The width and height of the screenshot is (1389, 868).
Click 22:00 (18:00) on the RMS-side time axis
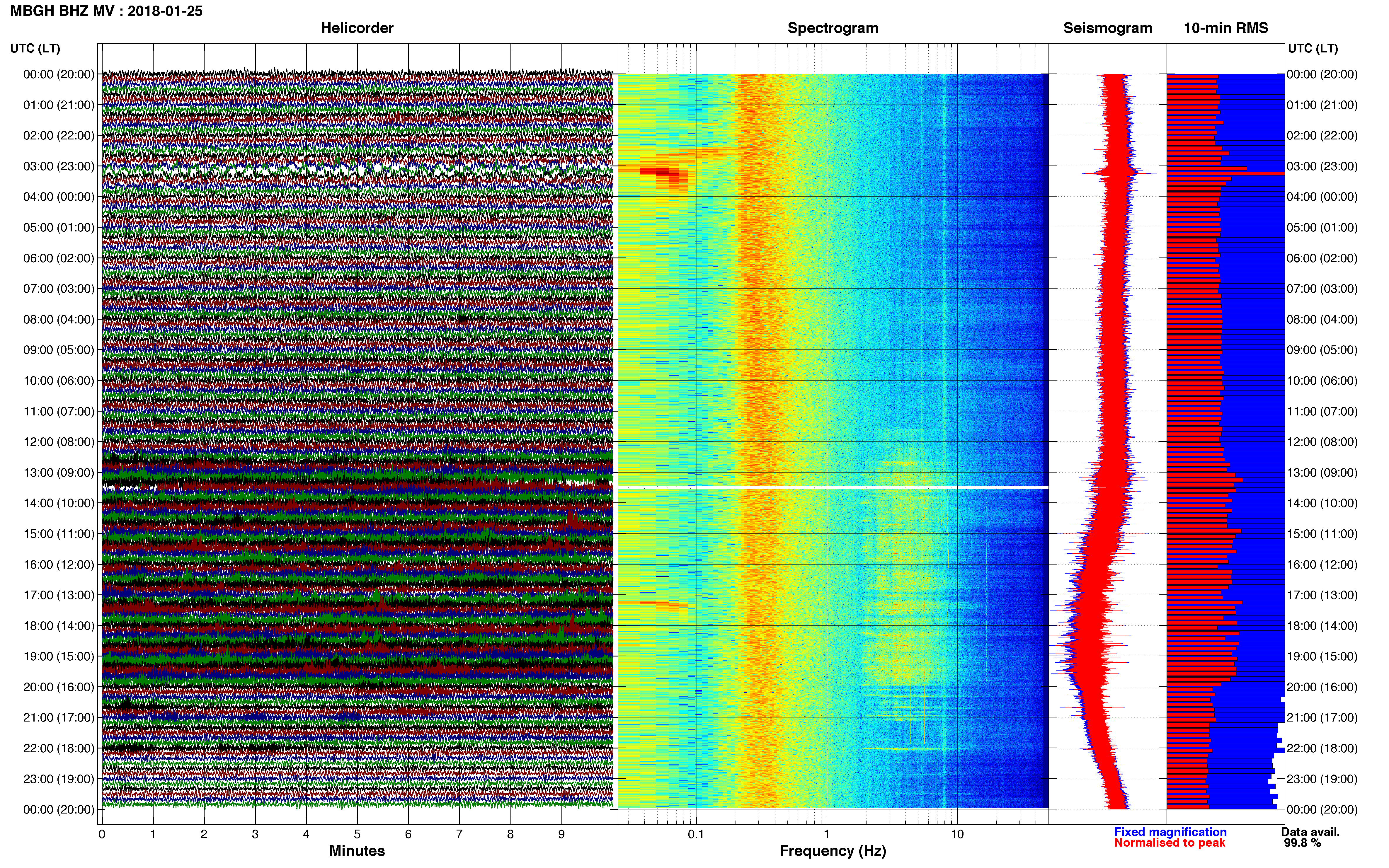pos(1322,748)
